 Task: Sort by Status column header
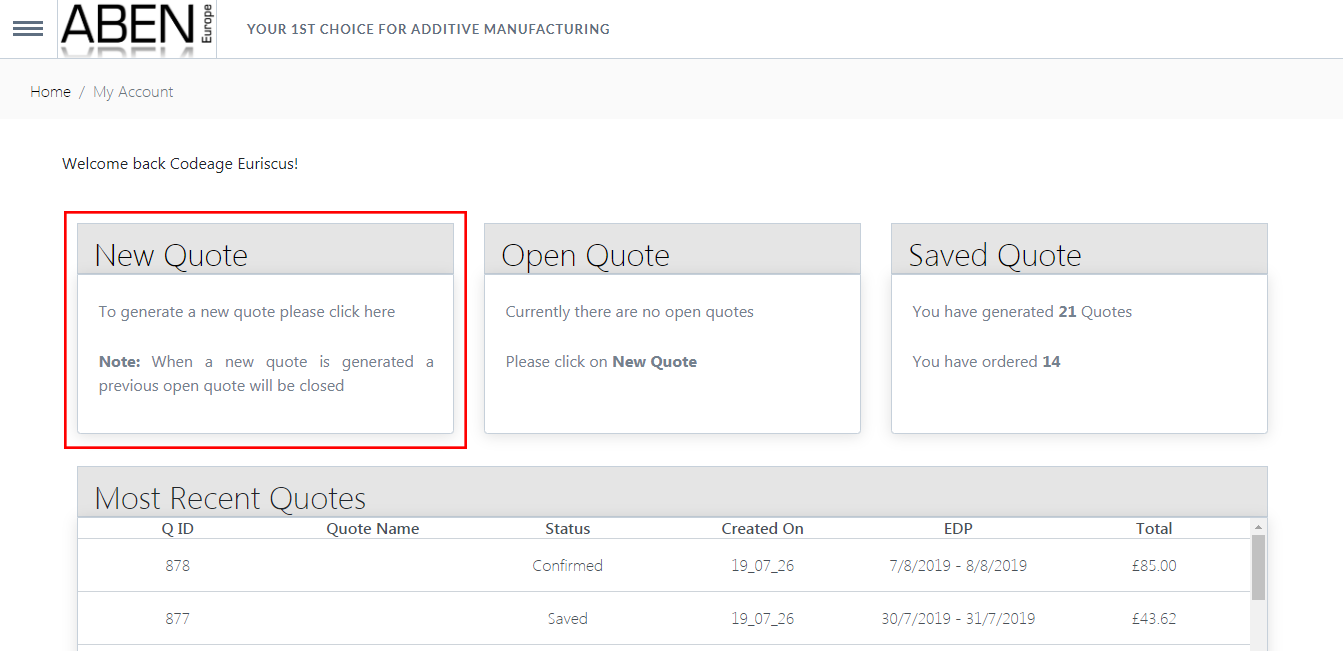567,529
